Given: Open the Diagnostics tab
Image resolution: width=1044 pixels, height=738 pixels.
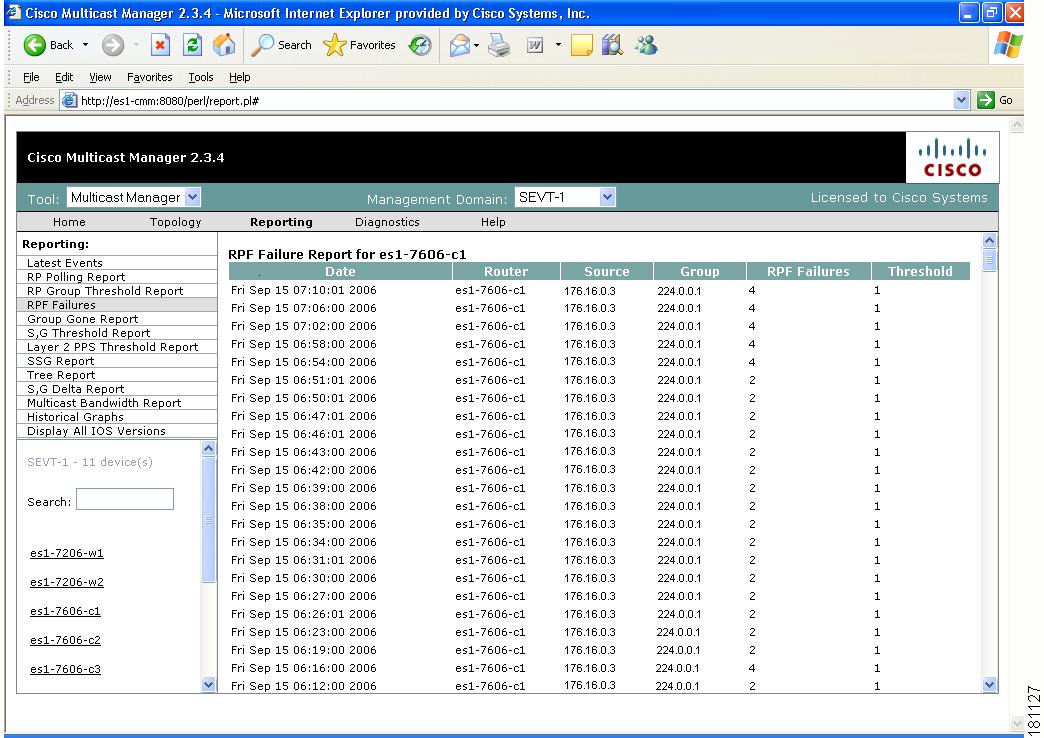Looking at the screenshot, I should click(x=387, y=222).
